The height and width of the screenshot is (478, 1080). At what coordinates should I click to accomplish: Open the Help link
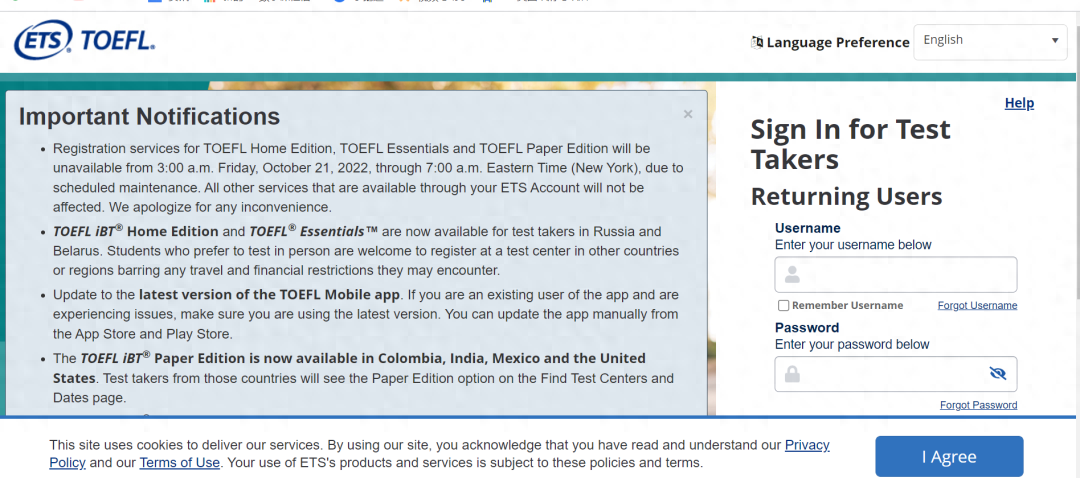pyautogui.click(x=1019, y=103)
